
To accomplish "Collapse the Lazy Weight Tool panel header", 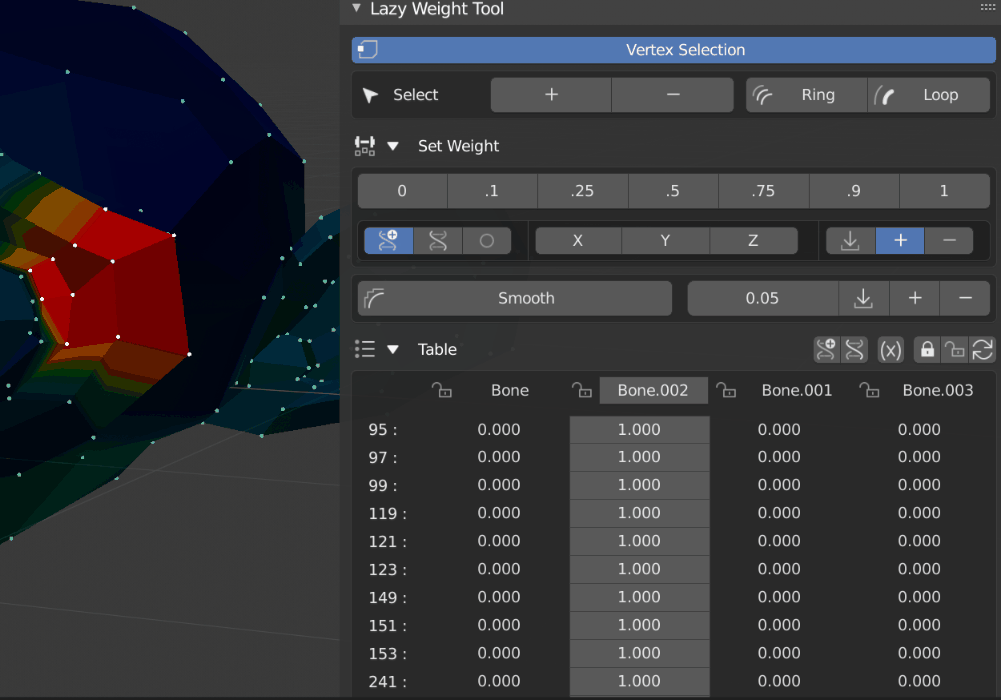I will [x=357, y=9].
